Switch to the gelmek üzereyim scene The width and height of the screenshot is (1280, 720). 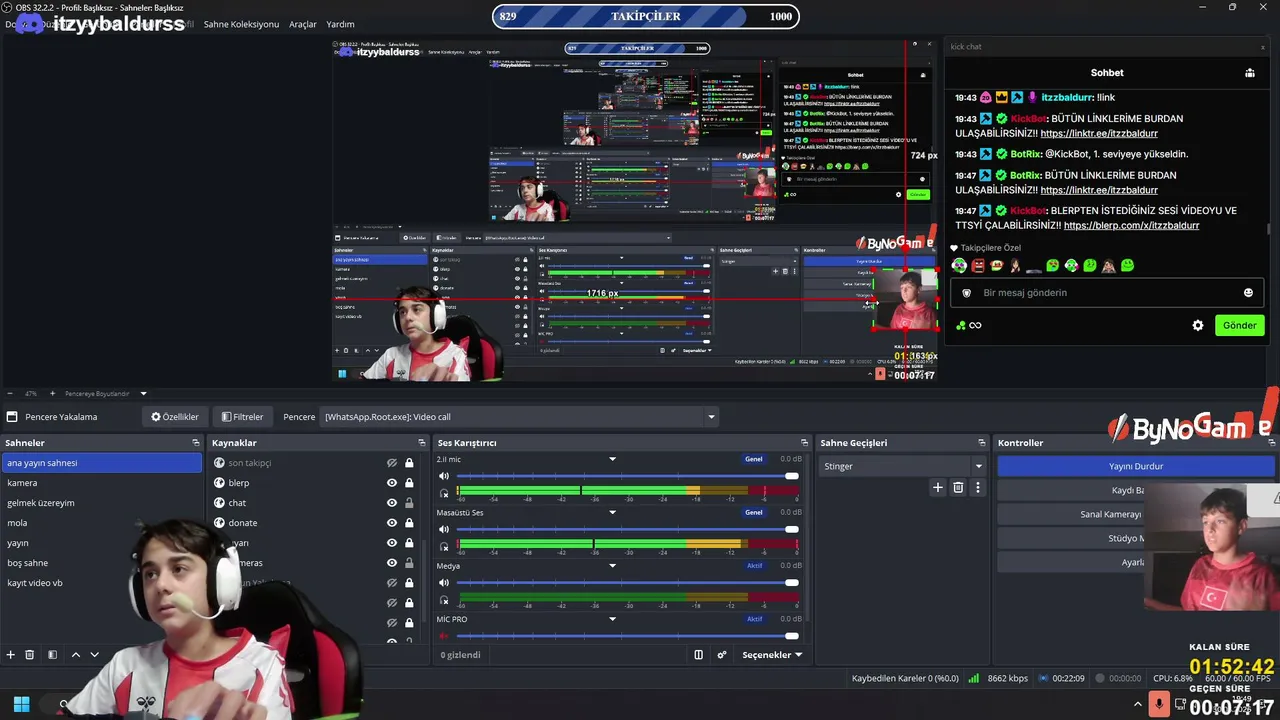point(102,503)
